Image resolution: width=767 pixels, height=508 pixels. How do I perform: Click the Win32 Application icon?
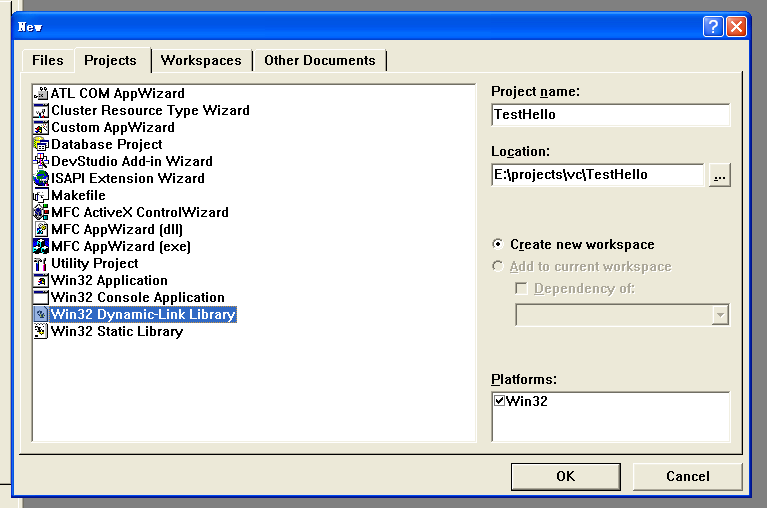(41, 281)
